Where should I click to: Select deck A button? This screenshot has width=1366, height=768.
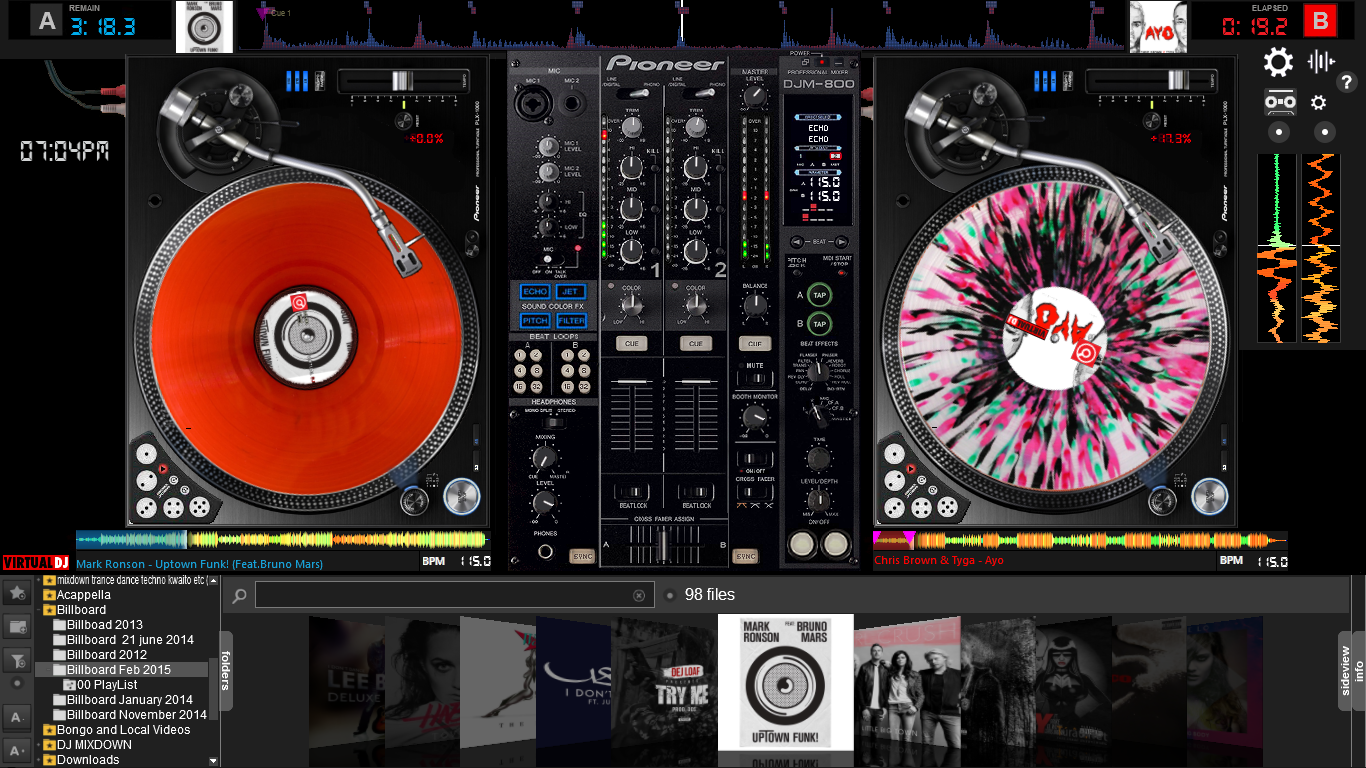[46, 20]
